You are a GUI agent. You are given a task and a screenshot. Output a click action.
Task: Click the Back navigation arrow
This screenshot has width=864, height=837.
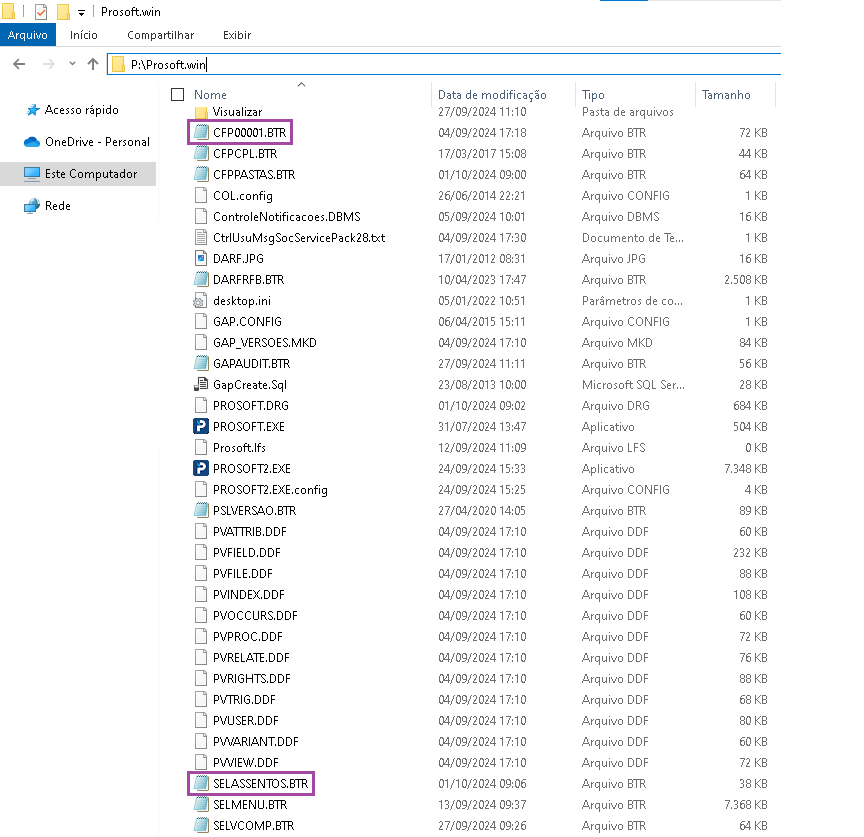click(x=19, y=64)
